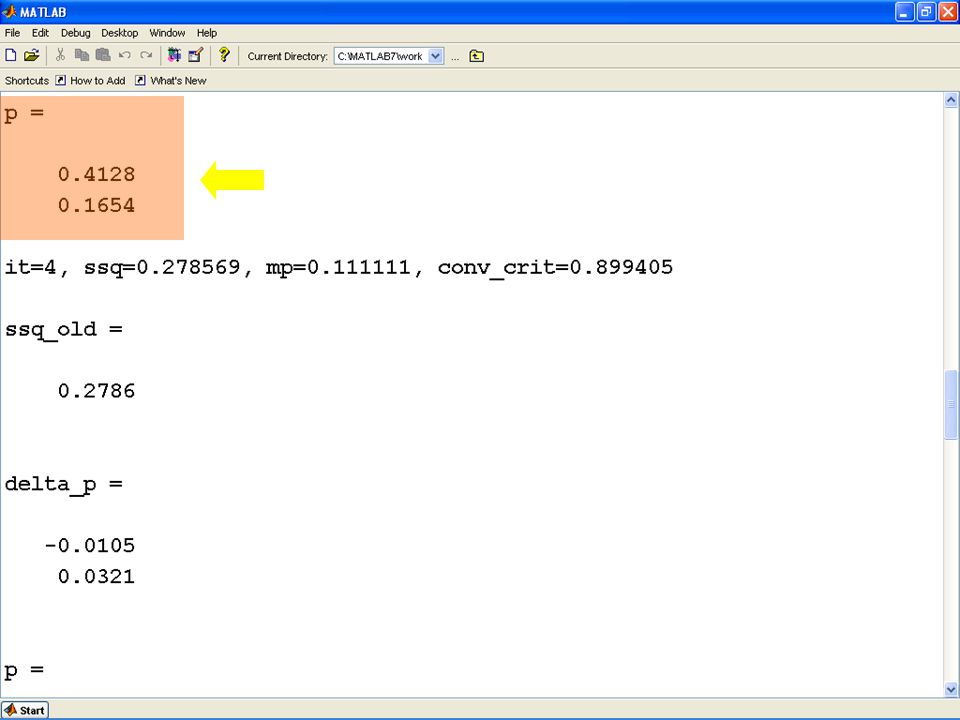
Task: Open the Help menu
Action: click(207, 33)
